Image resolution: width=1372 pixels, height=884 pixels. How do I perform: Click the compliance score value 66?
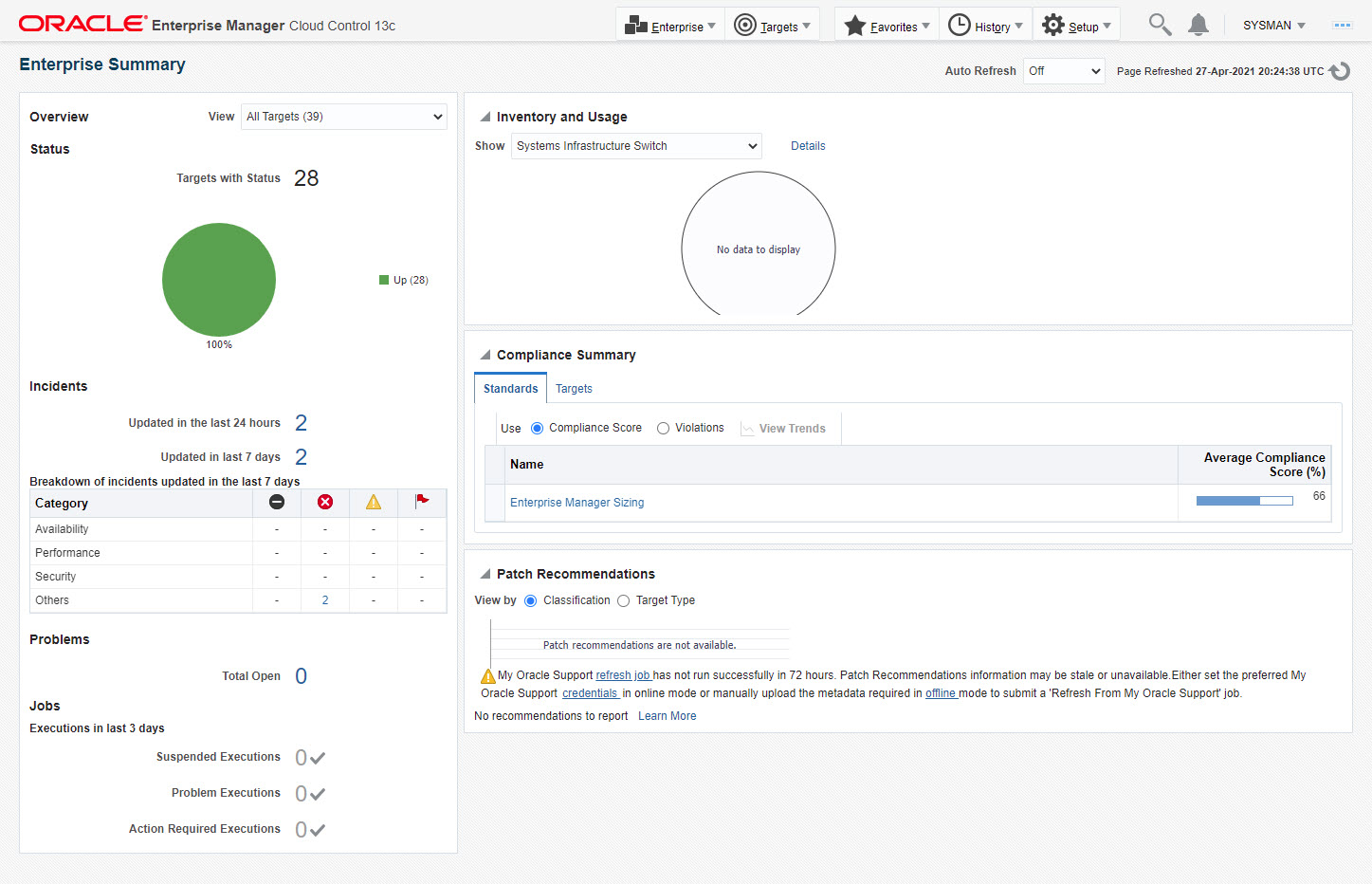click(x=1319, y=496)
